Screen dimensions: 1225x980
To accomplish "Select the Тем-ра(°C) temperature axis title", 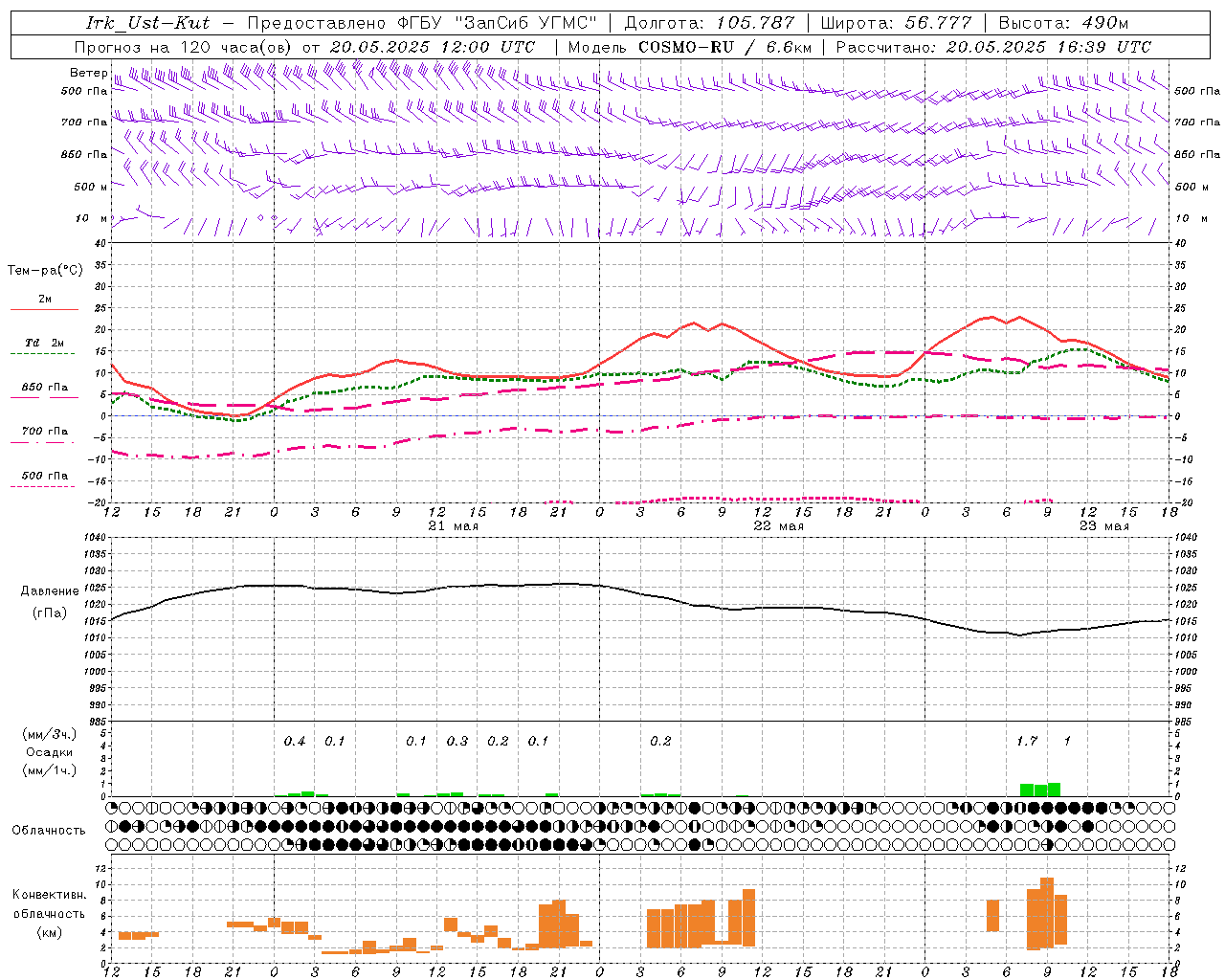I will (x=45, y=271).
